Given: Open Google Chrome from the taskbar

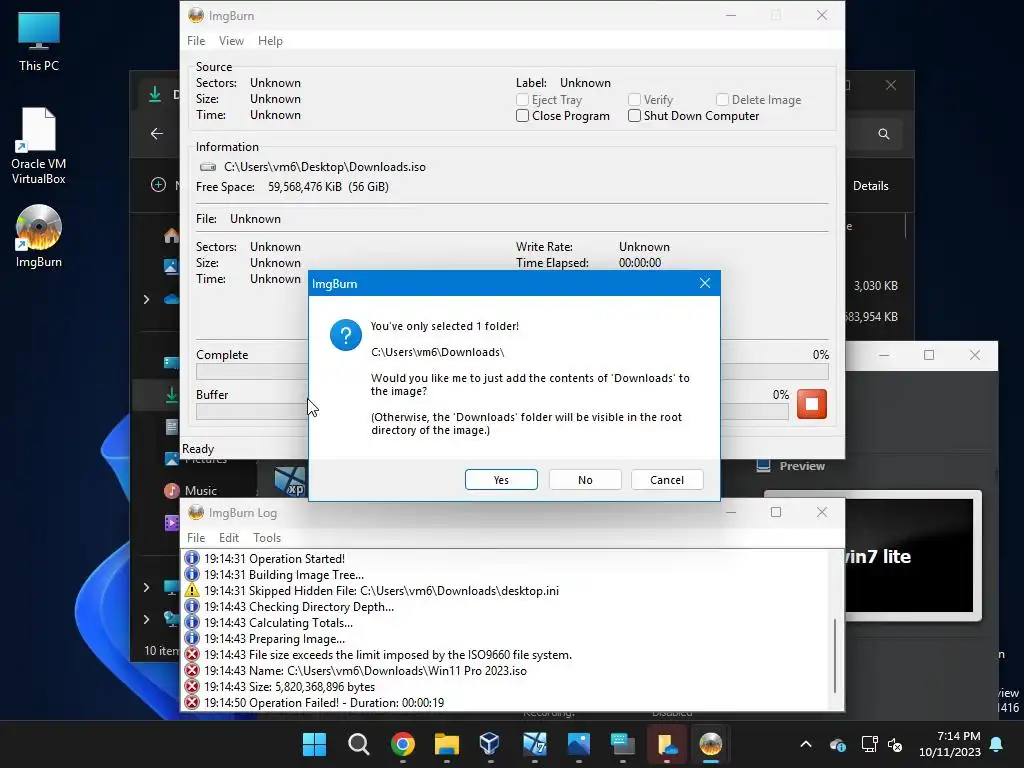Looking at the screenshot, I should 403,744.
